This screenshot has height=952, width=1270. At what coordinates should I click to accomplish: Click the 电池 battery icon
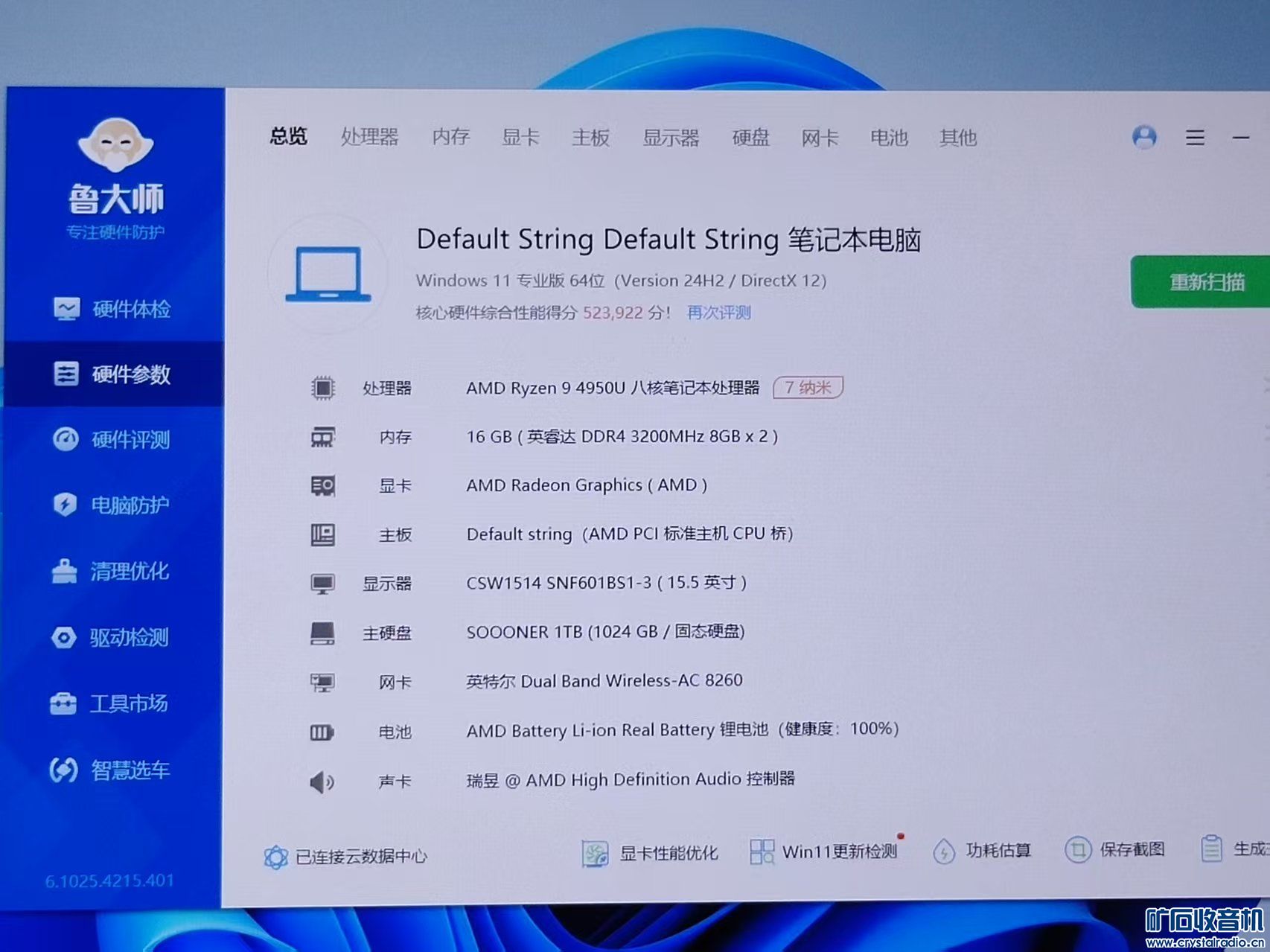coord(322,732)
